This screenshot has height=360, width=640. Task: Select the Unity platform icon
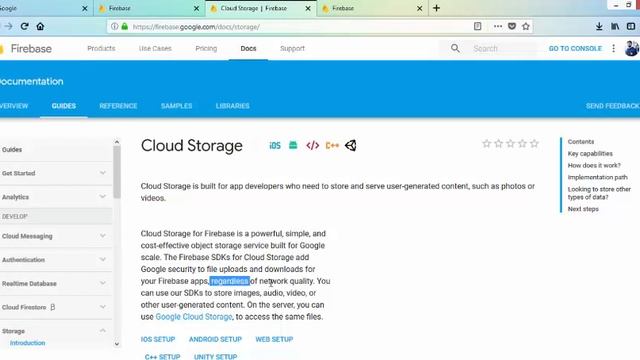pyautogui.click(x=351, y=145)
